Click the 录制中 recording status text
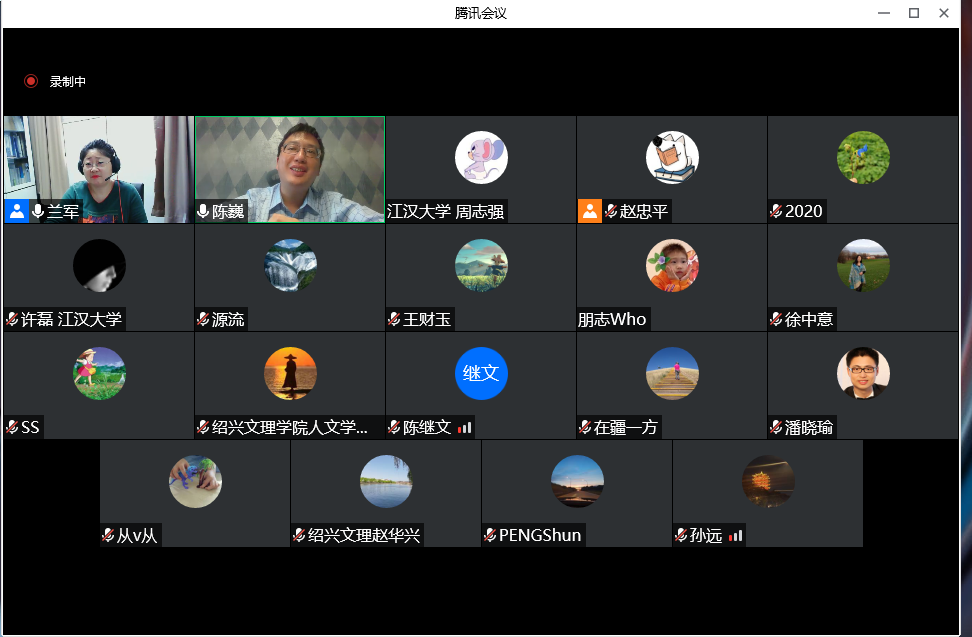This screenshot has width=972, height=637. [68, 82]
